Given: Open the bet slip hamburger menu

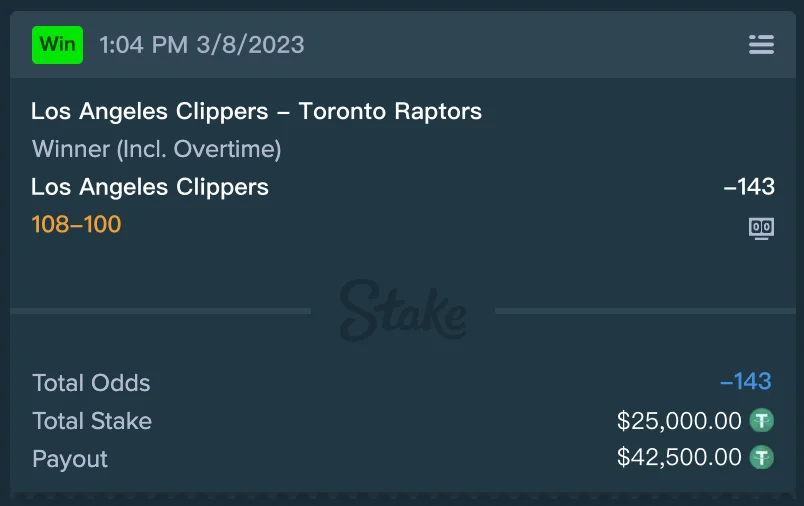Looking at the screenshot, I should tap(761, 45).
